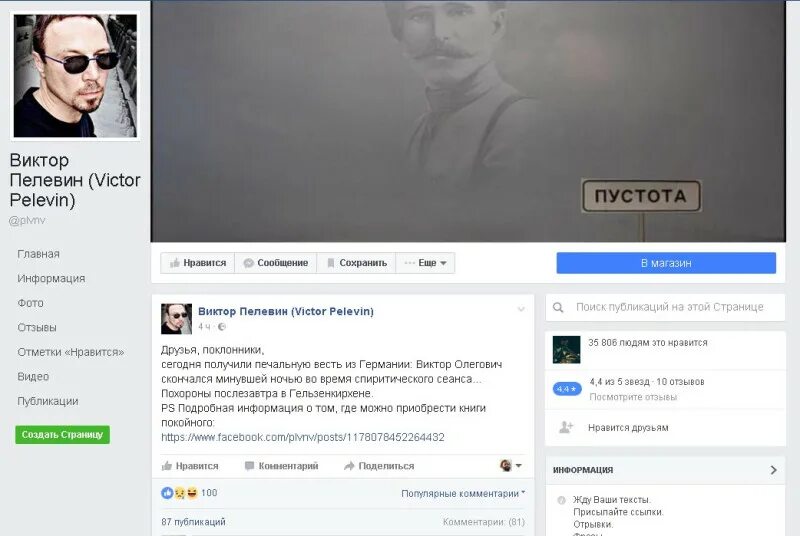Open the comment-as profile selector dropdown

(x=511, y=465)
